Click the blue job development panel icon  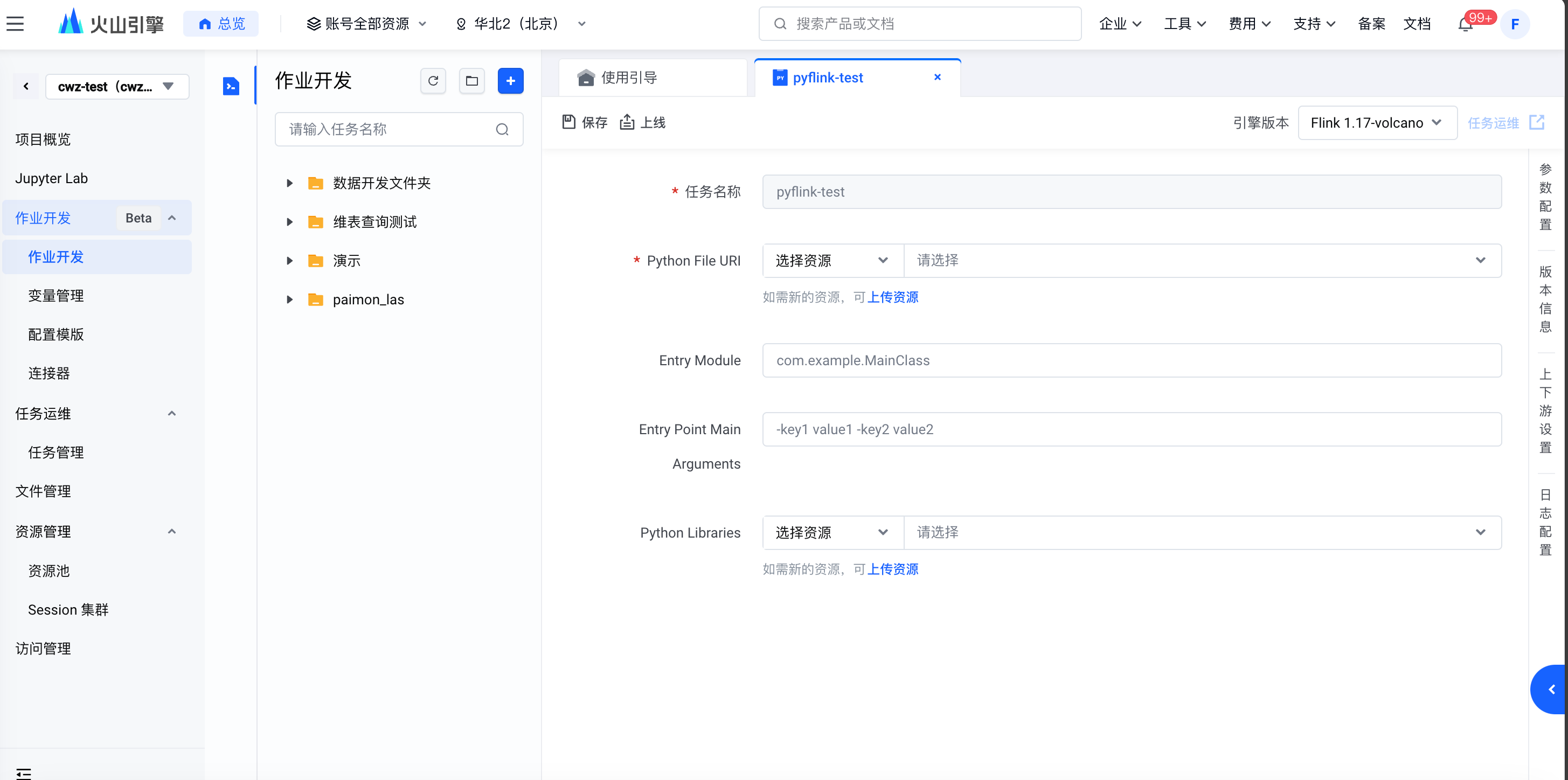coord(231,86)
